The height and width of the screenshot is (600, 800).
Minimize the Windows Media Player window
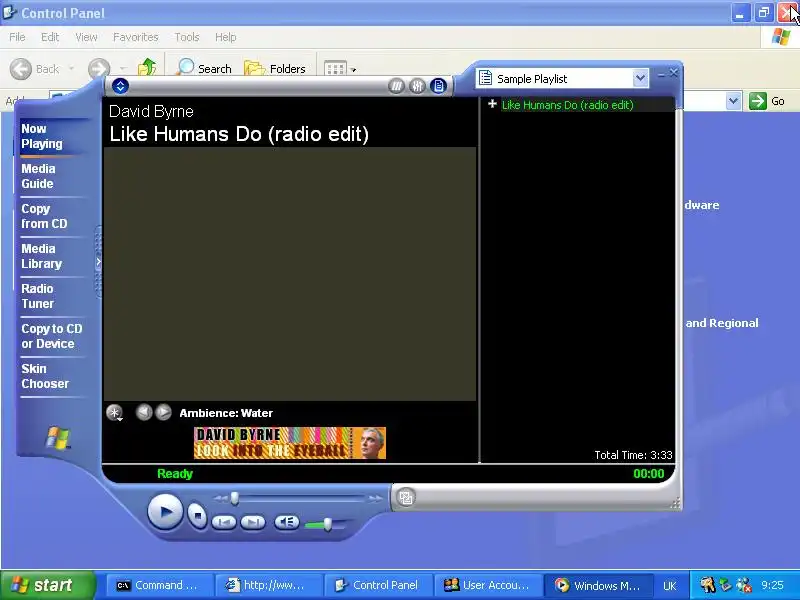[661, 74]
